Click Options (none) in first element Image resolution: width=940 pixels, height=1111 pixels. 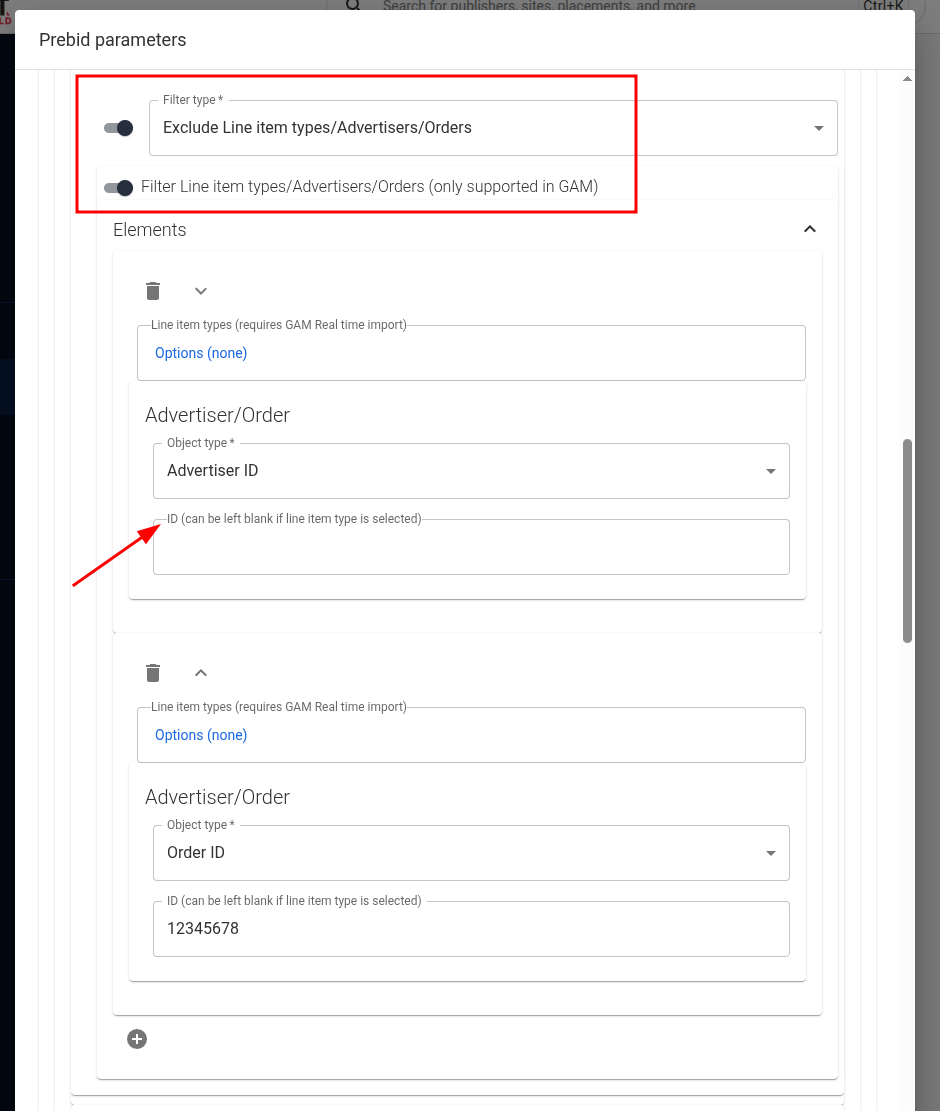coord(201,353)
